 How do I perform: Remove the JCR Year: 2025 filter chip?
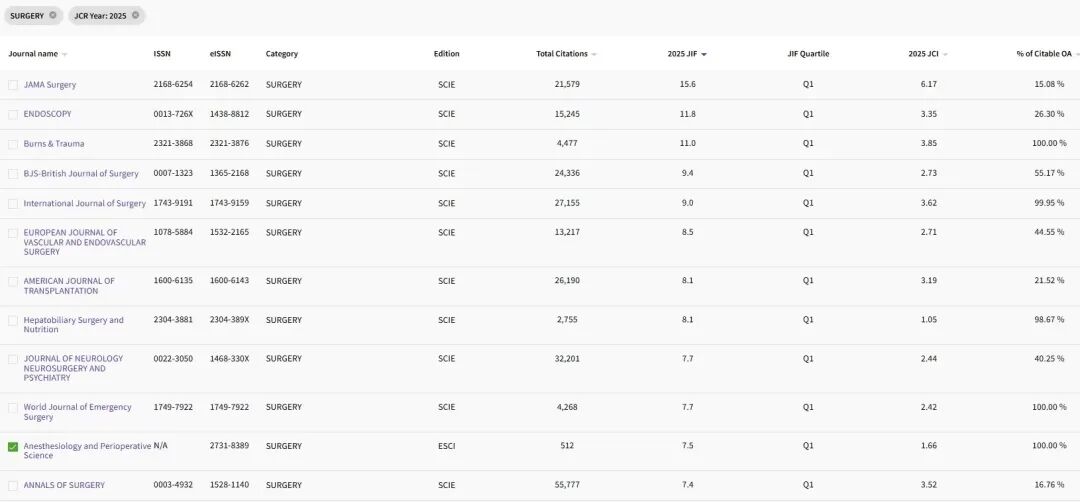pyautogui.click(x=136, y=15)
